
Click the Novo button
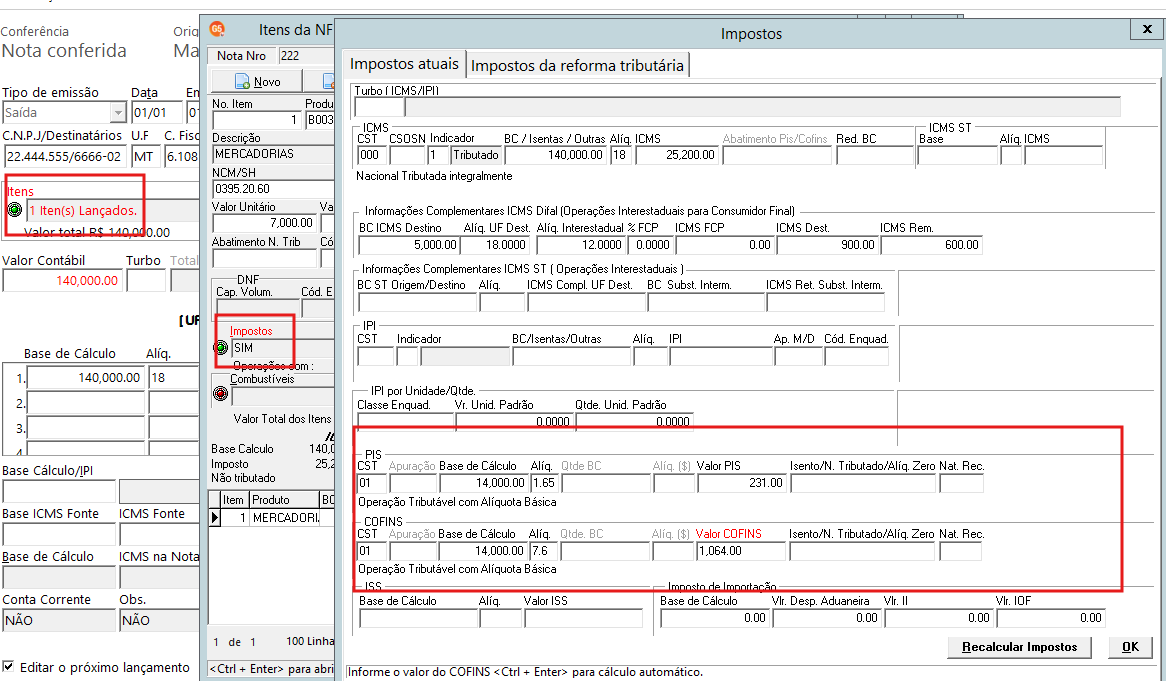(x=257, y=81)
